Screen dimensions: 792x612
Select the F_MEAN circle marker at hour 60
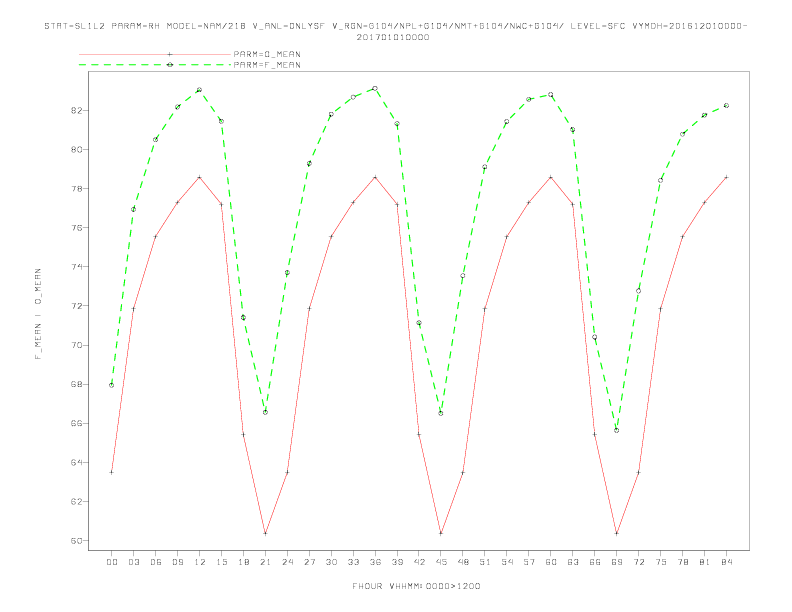click(551, 95)
